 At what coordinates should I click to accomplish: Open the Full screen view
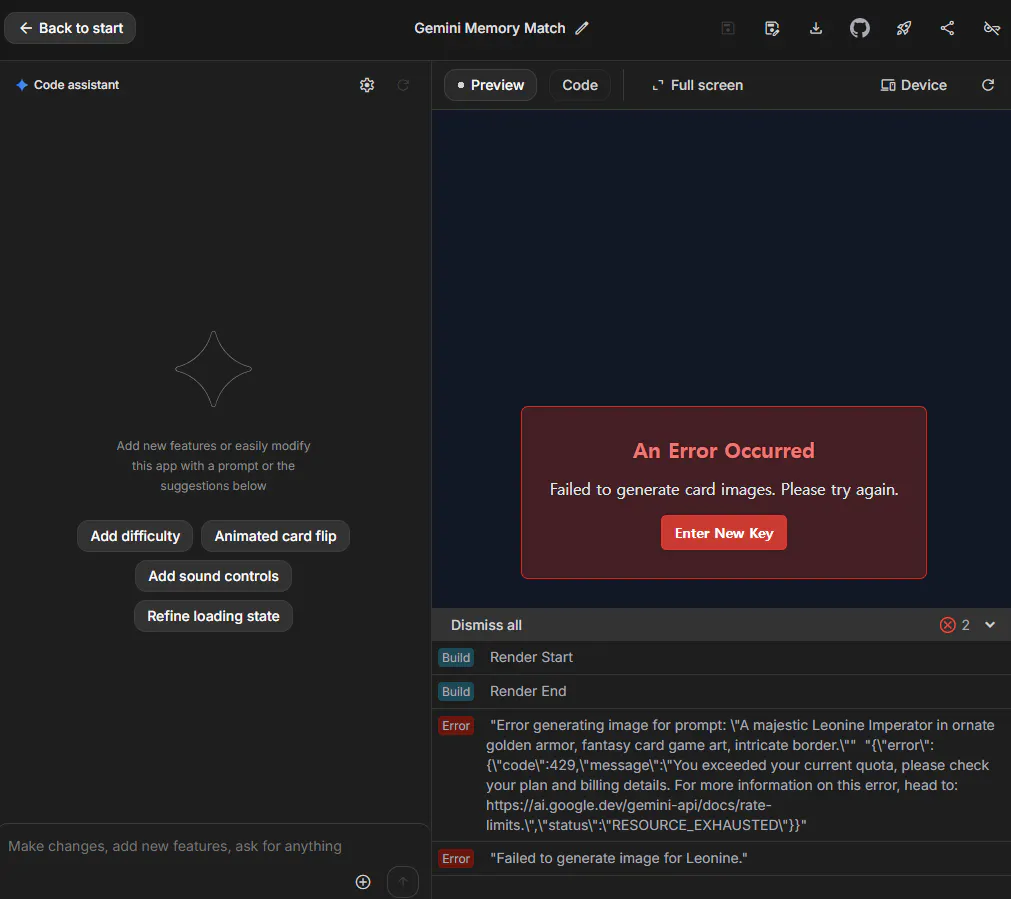(697, 85)
